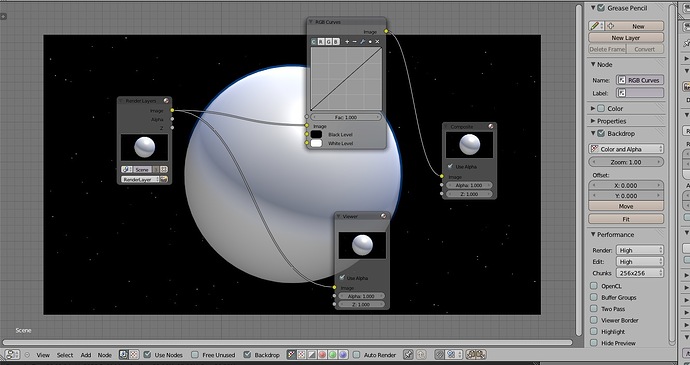Click copy nodes icon at header end
This screenshot has width=690, height=365.
point(471,354)
